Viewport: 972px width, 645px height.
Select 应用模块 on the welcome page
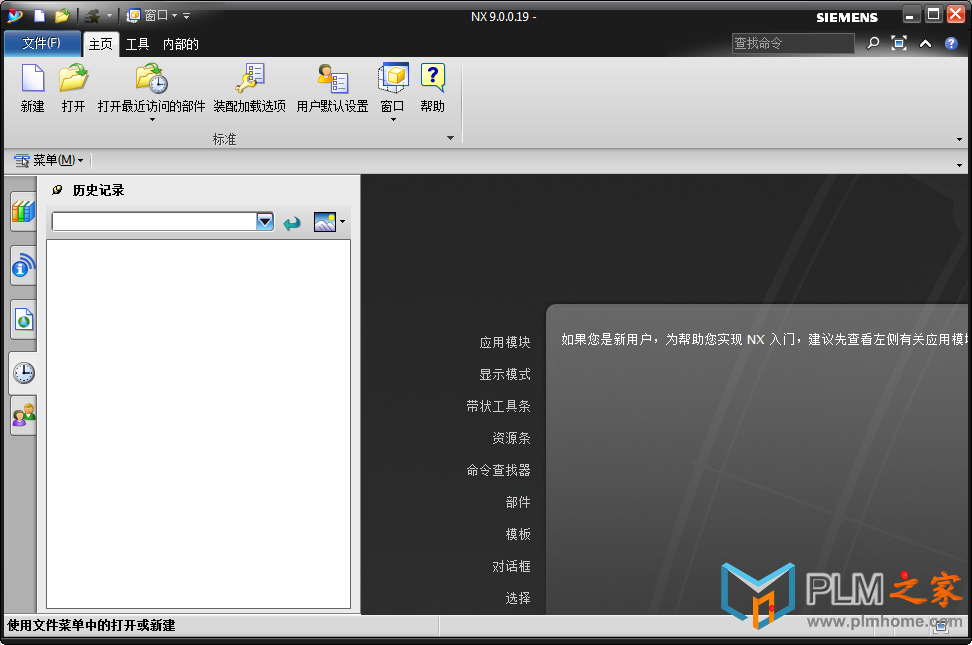[x=505, y=342]
